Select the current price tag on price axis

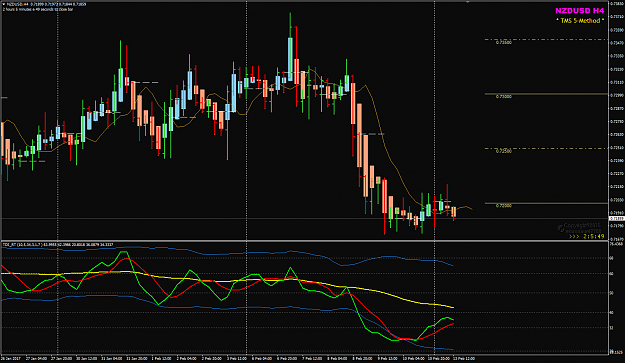(616, 218)
